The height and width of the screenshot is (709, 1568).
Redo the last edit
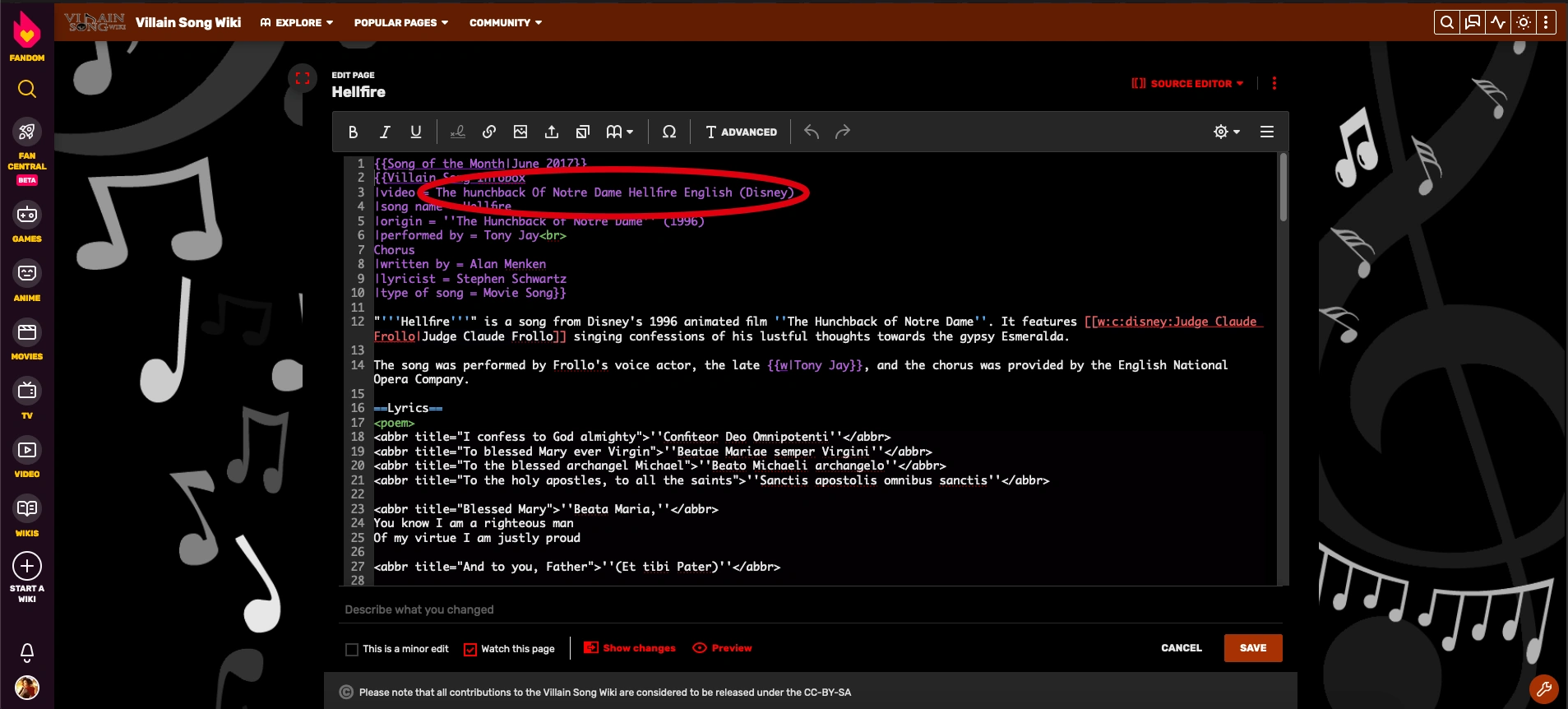pos(843,132)
